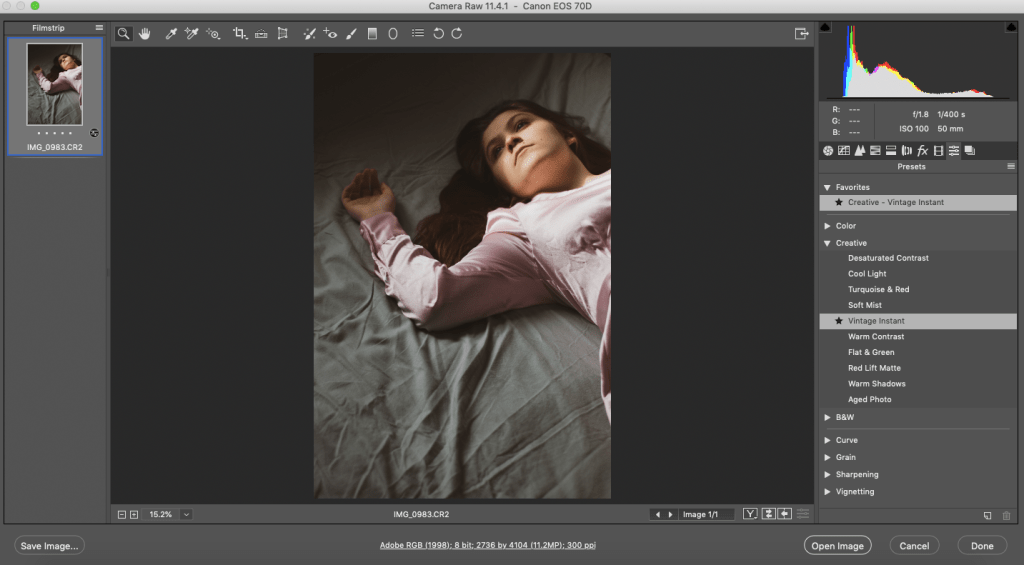Select the White Balance eyedropper tool

click(171, 33)
